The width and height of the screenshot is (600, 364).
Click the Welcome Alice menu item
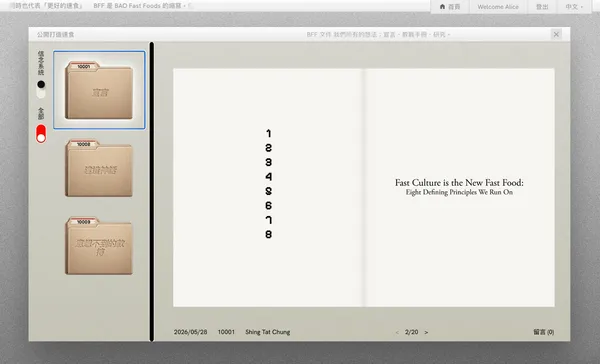point(498,7)
